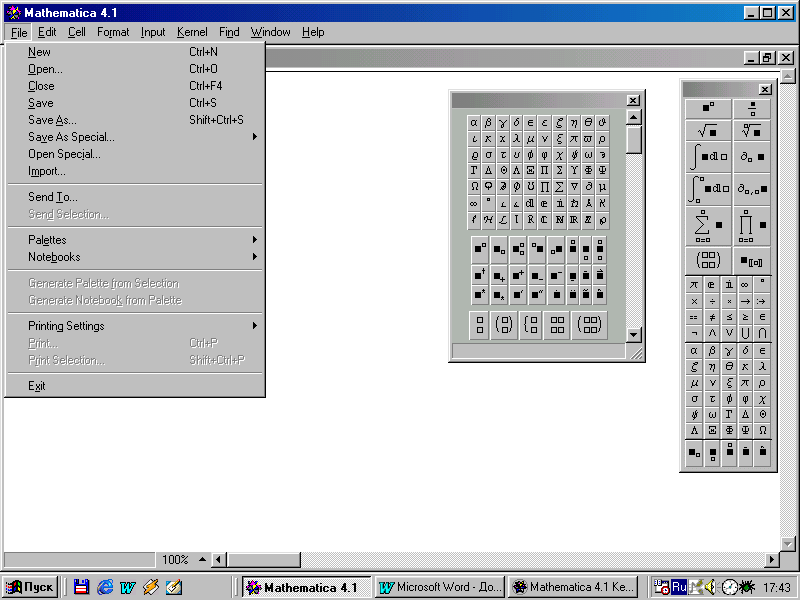This screenshot has height=600, width=800.
Task: Insert the single partial derivative template
Action: click(752, 157)
